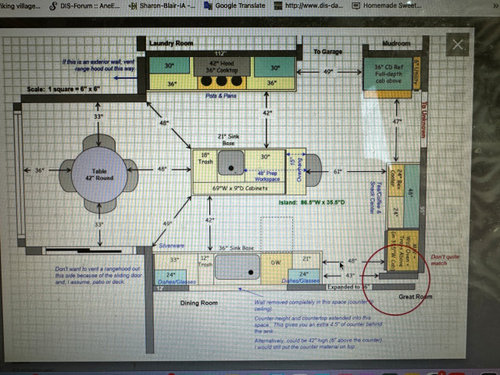This screenshot has height=375, width=500.
Task: Click the 36" sink base on bottom counter
Action: (237, 267)
